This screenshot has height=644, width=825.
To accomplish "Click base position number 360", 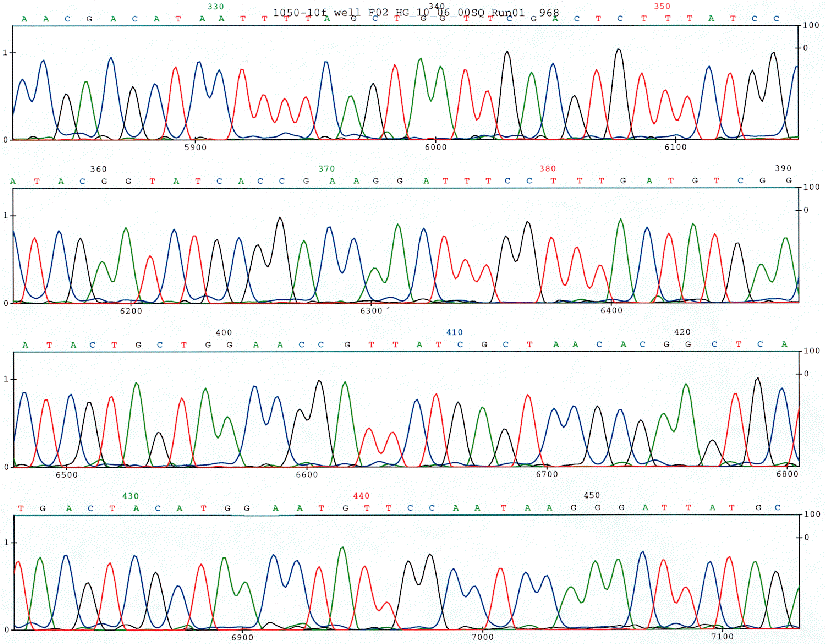I will tap(98, 169).
